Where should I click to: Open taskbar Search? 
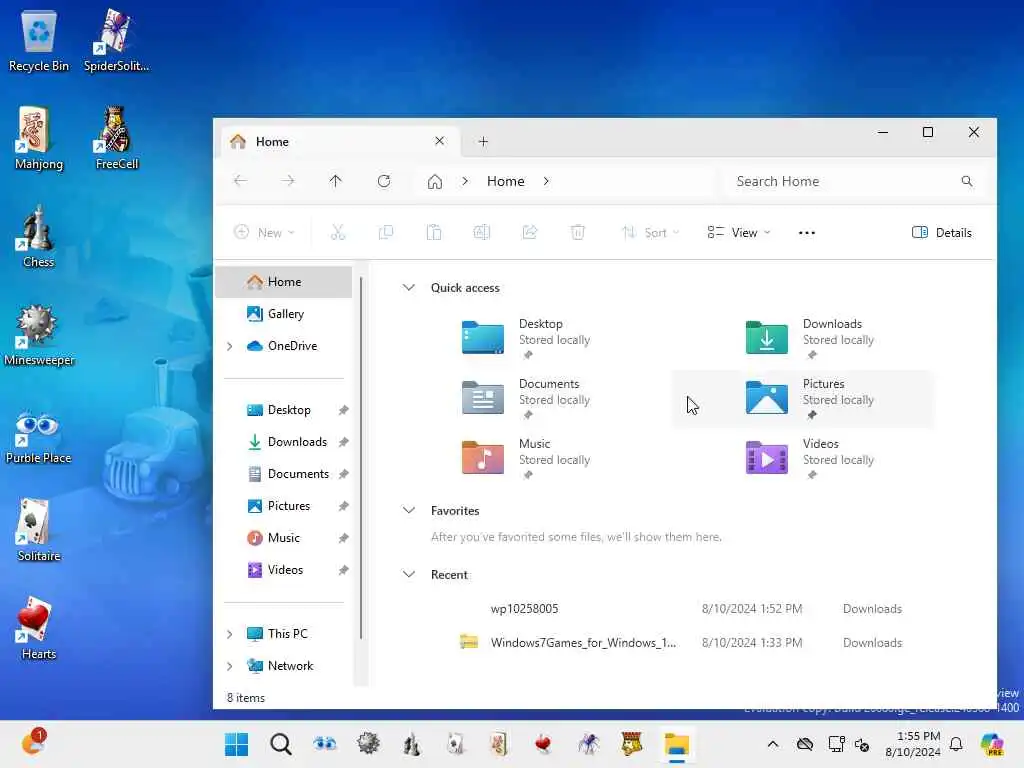281,744
